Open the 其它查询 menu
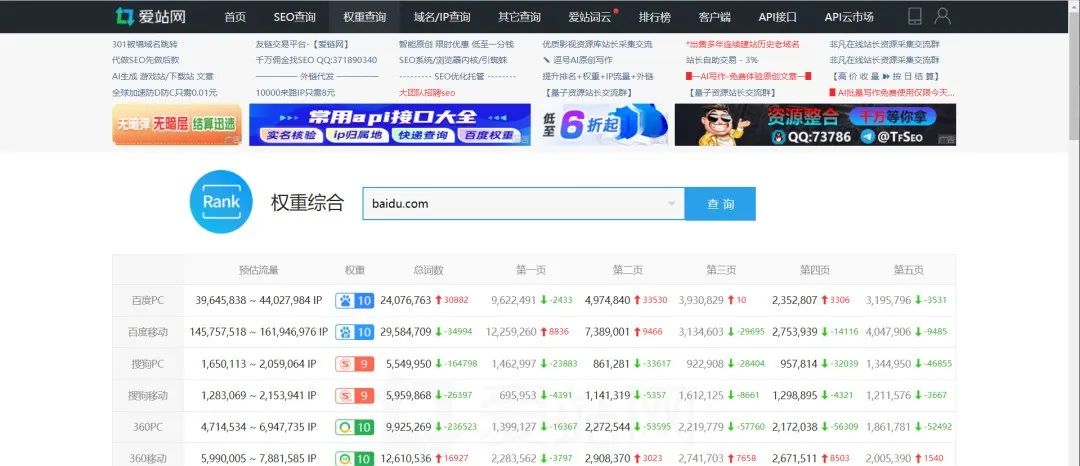The image size is (1080, 466). pos(519,17)
